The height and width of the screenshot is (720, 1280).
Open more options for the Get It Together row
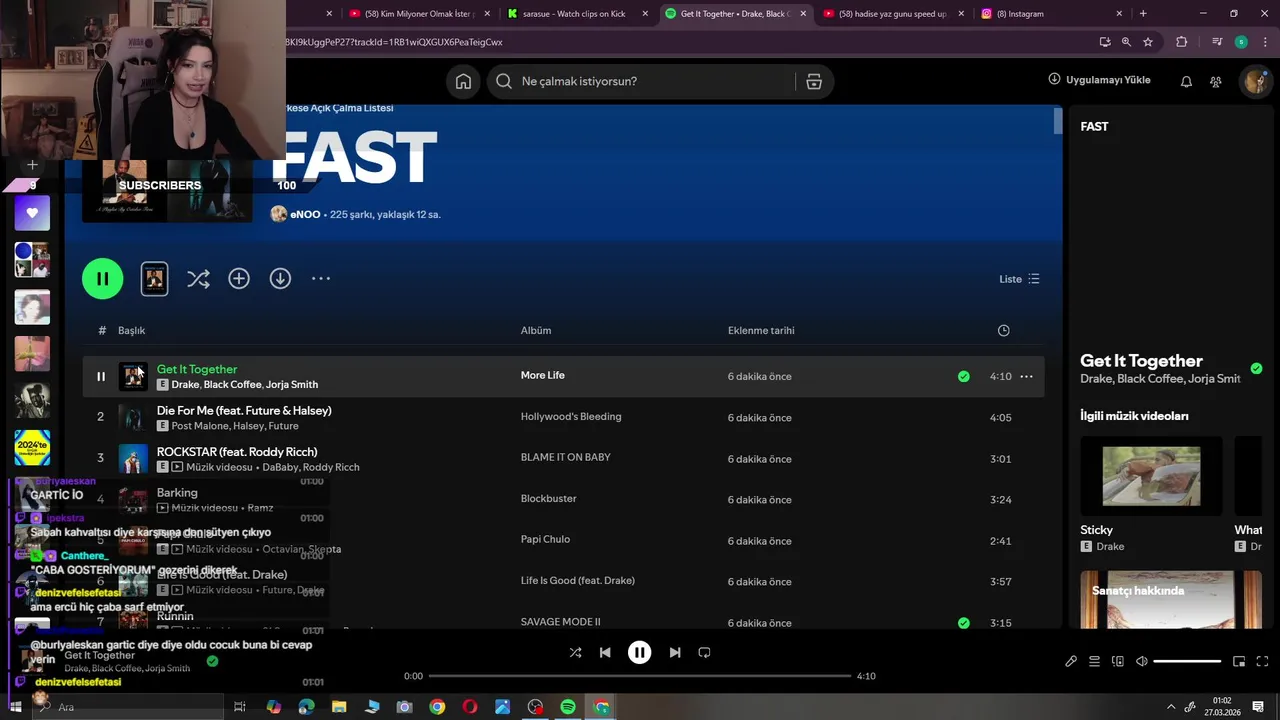click(1026, 377)
